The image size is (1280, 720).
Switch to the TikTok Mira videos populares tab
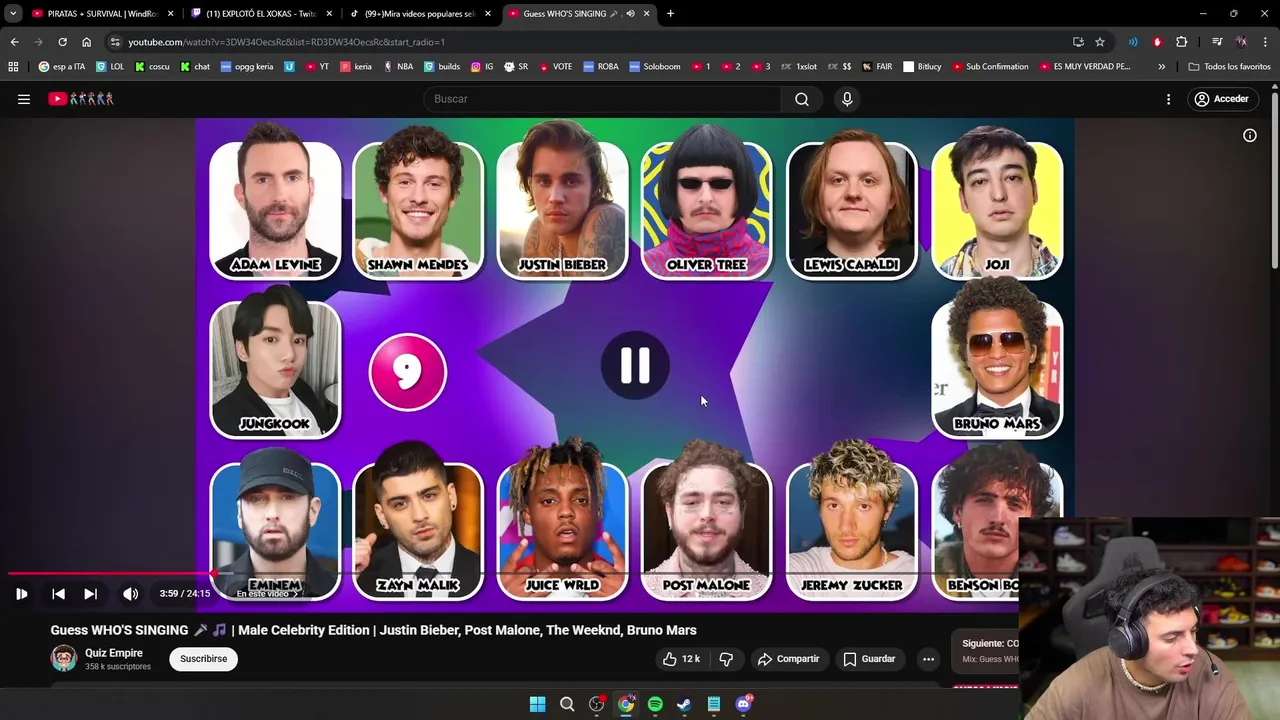click(420, 14)
